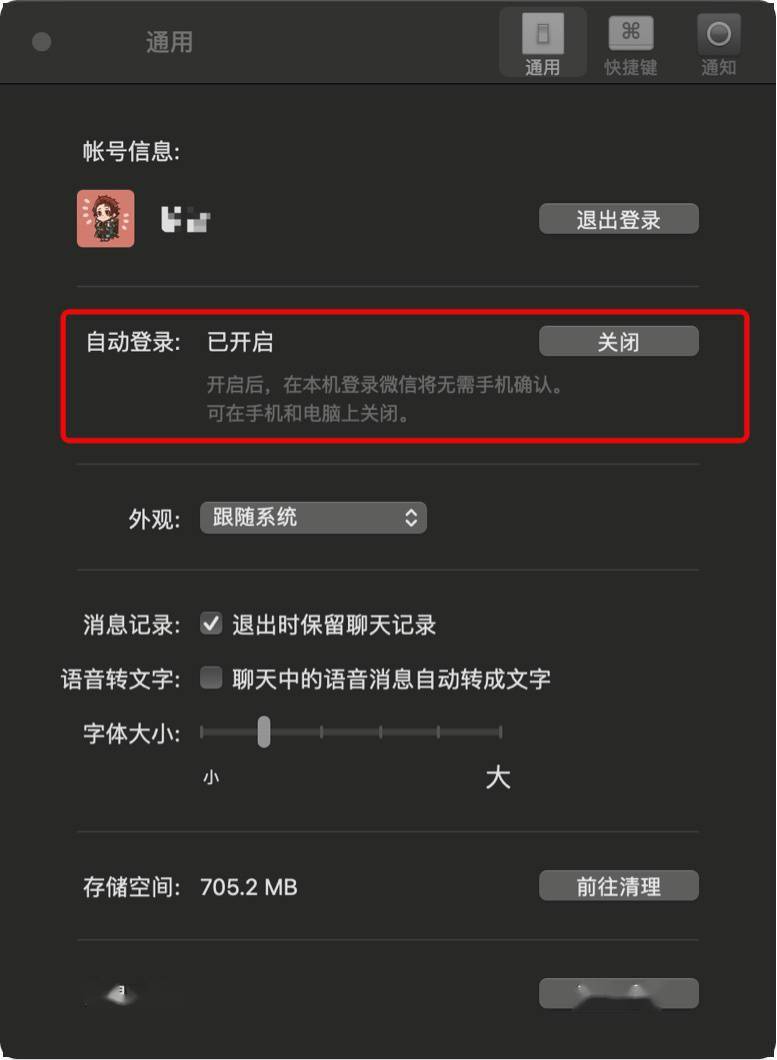Click the blurred button at bottom right
The width and height of the screenshot is (777, 1060).
[x=618, y=993]
